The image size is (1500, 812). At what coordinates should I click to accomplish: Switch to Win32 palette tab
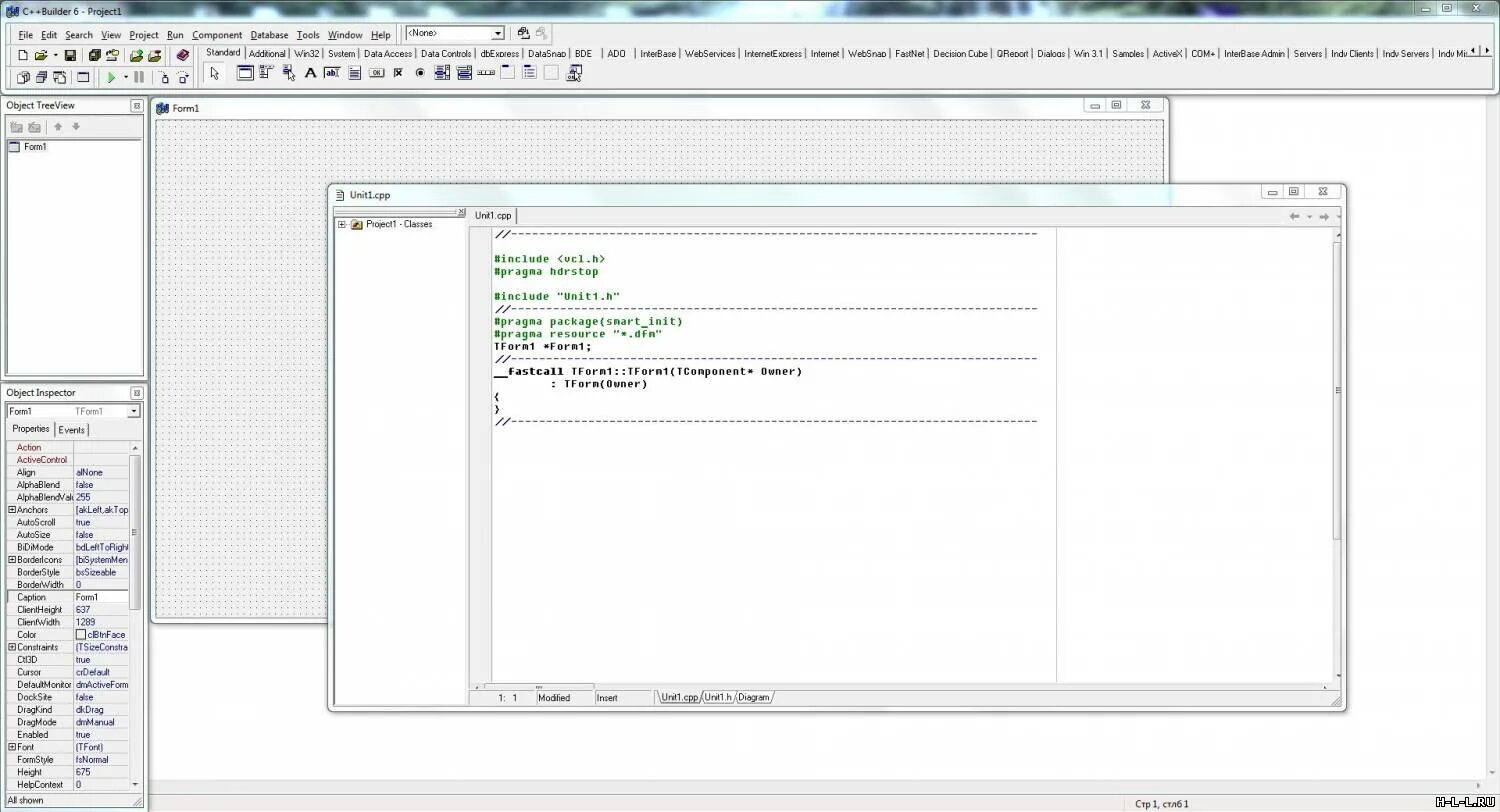(x=307, y=54)
